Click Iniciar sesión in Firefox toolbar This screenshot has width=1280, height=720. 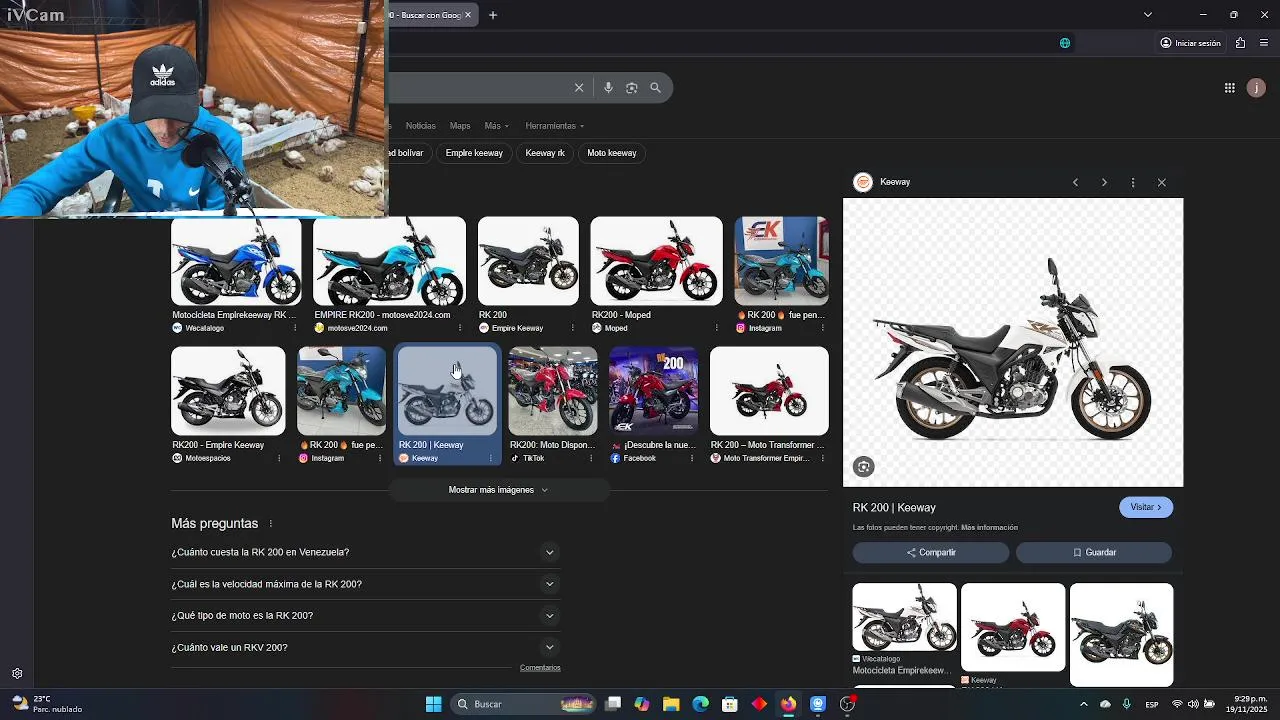pyautogui.click(x=1191, y=43)
